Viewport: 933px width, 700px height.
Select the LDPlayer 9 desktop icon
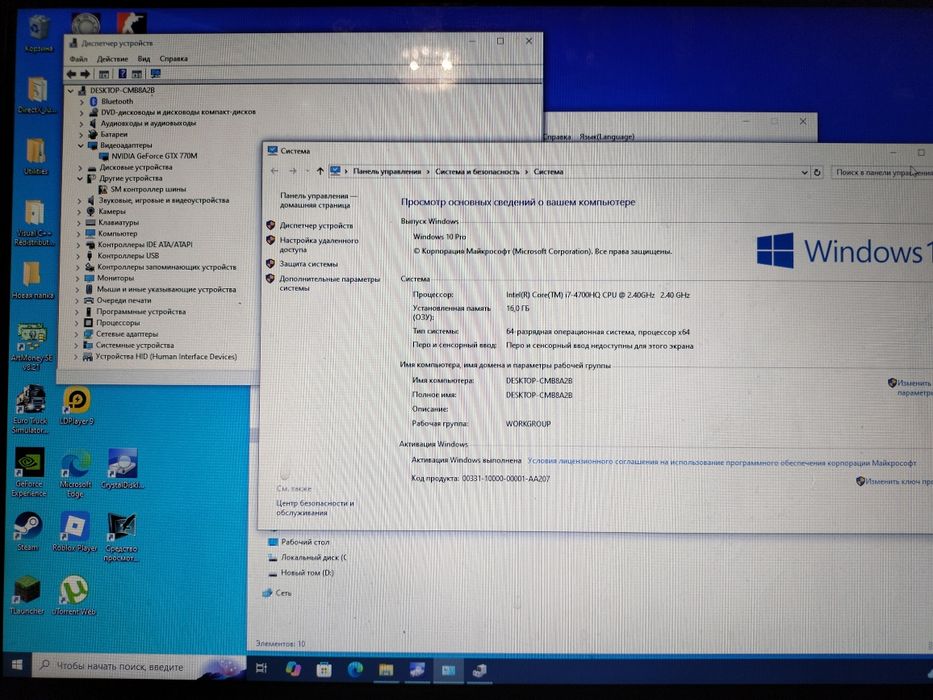click(77, 406)
